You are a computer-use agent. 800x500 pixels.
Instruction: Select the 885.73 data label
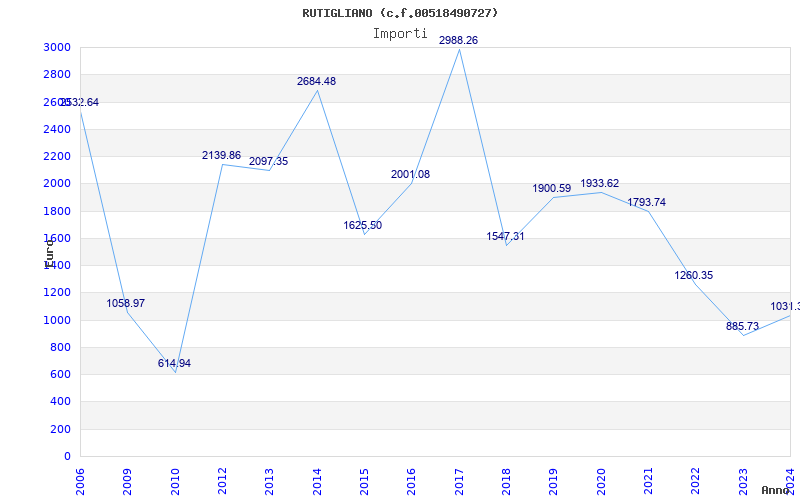click(742, 326)
